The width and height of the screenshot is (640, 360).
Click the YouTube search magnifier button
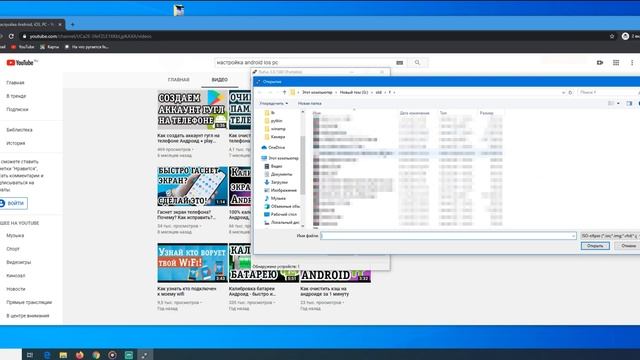(417, 62)
